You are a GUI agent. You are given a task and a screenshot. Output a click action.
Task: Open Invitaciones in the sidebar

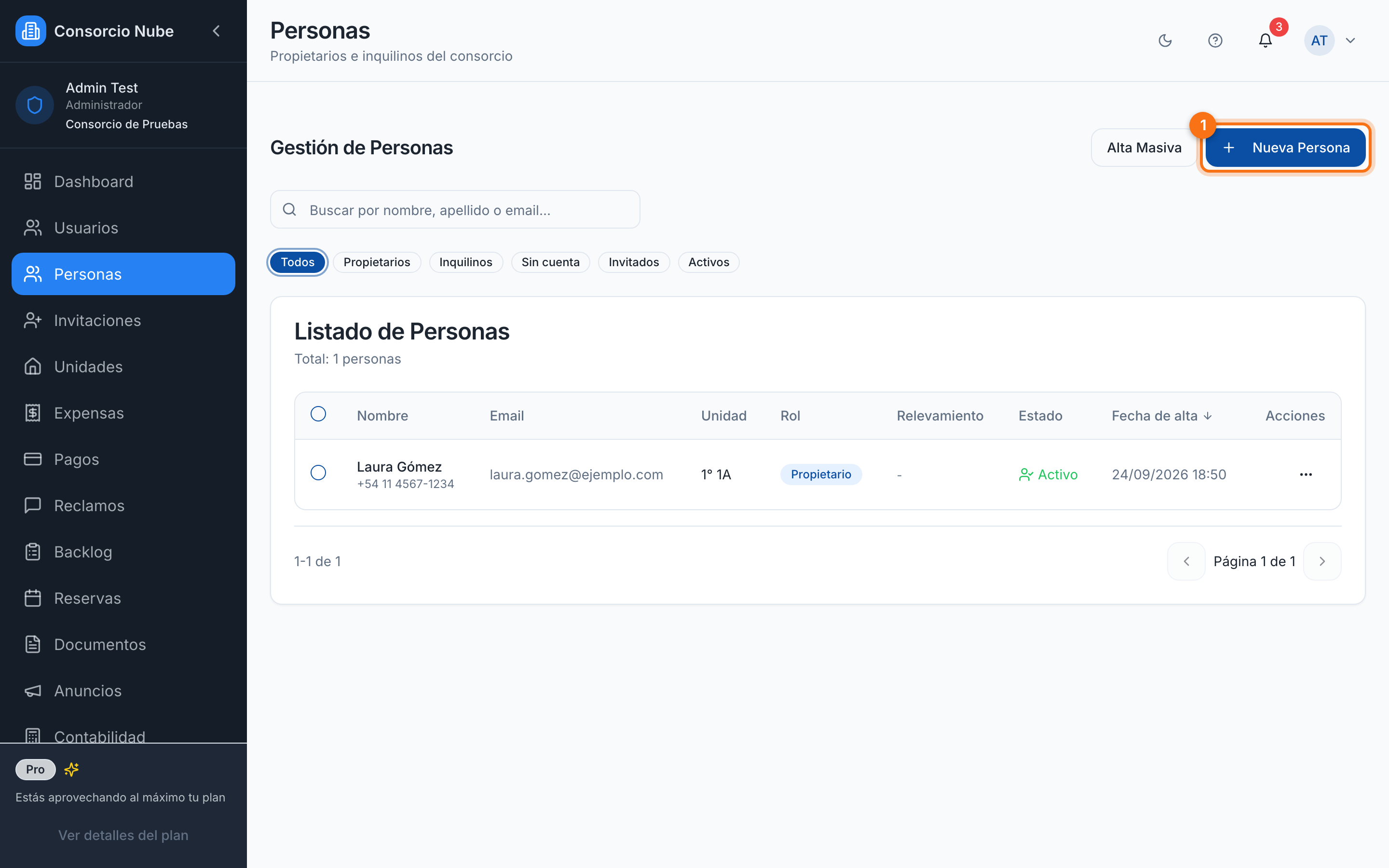pyautogui.click(x=123, y=320)
